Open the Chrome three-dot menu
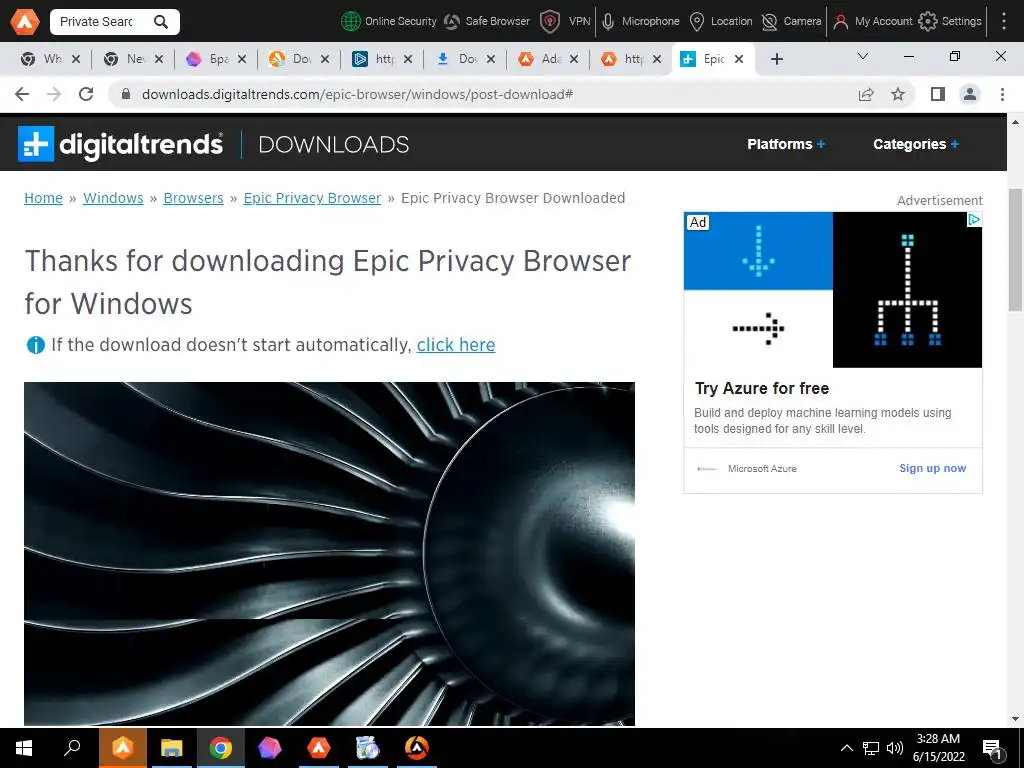 (x=1002, y=95)
